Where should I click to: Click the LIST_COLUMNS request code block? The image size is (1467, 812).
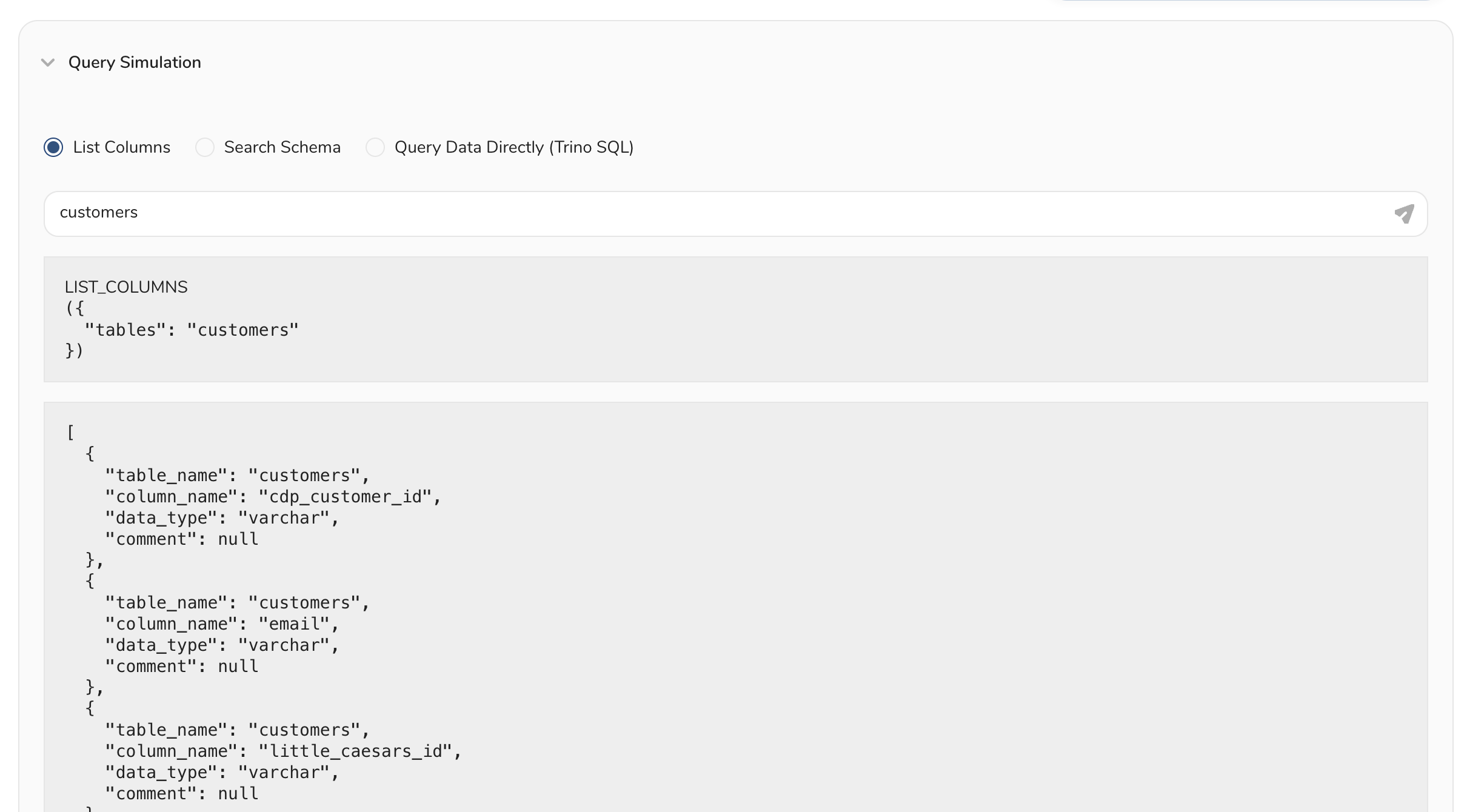click(x=735, y=319)
